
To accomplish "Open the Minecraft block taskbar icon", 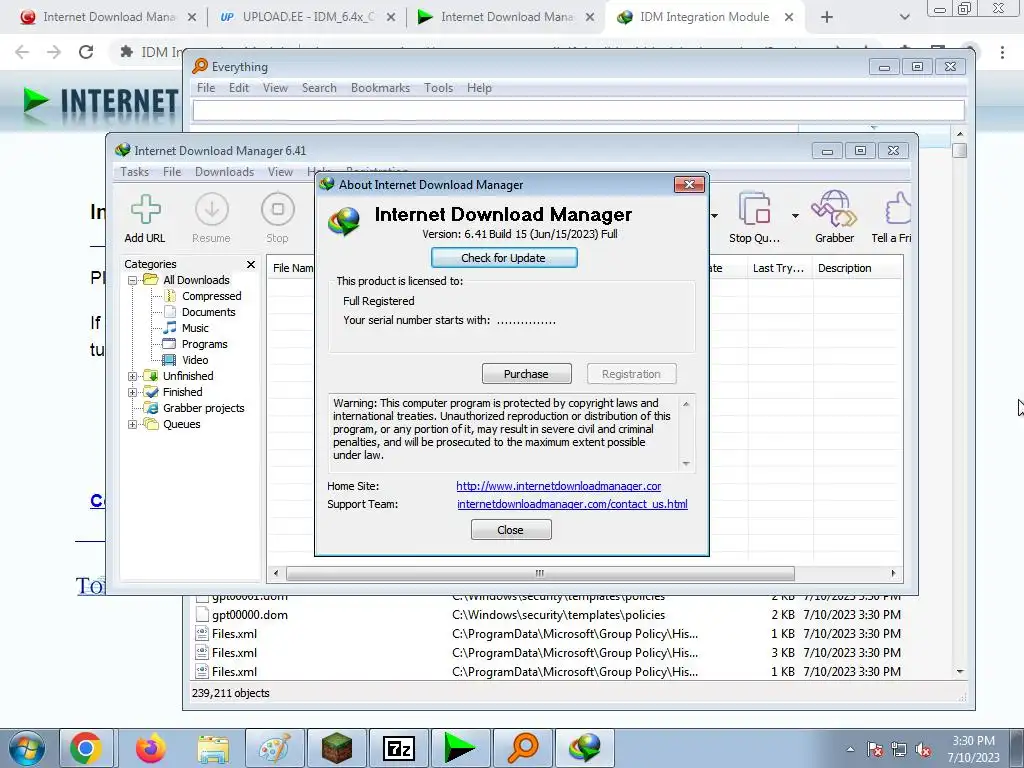I will pos(337,748).
